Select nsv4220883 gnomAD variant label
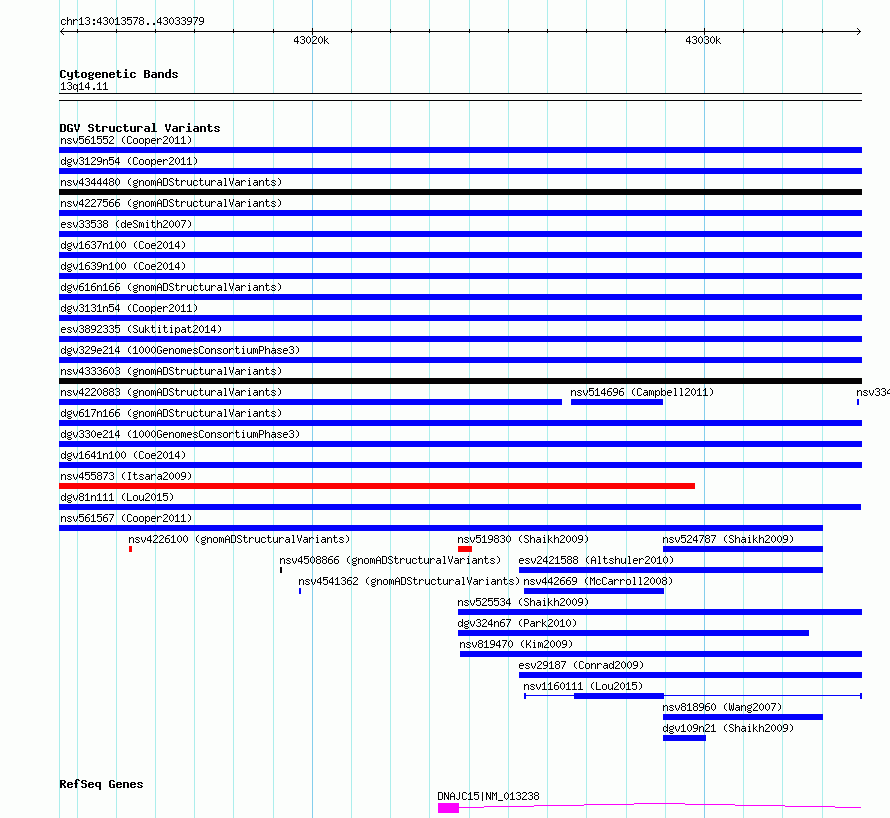890x818 pixels. tap(171, 392)
